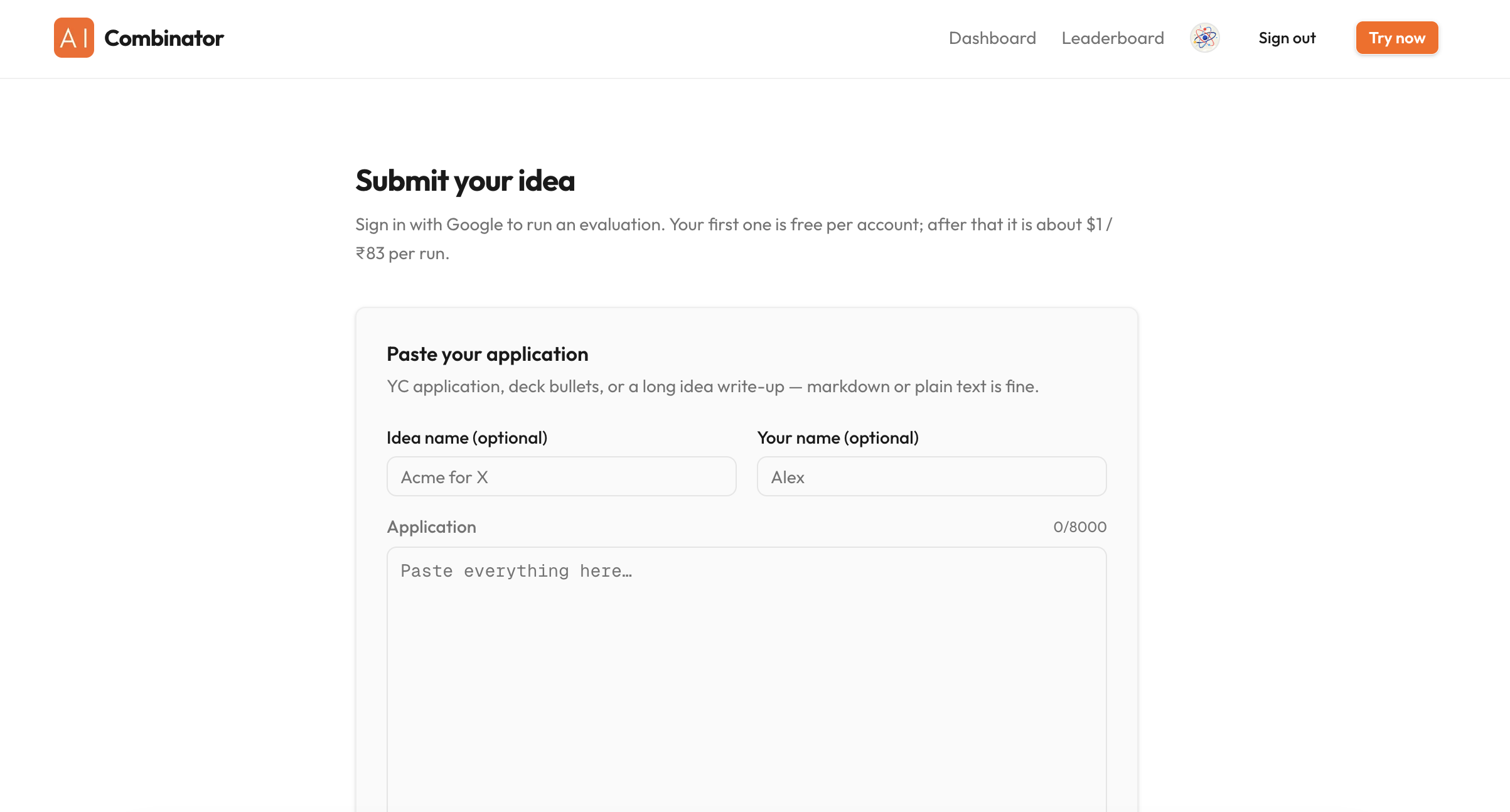This screenshot has width=1510, height=812.
Task: Focus the Idea name input showing Acme for X
Action: (x=561, y=476)
